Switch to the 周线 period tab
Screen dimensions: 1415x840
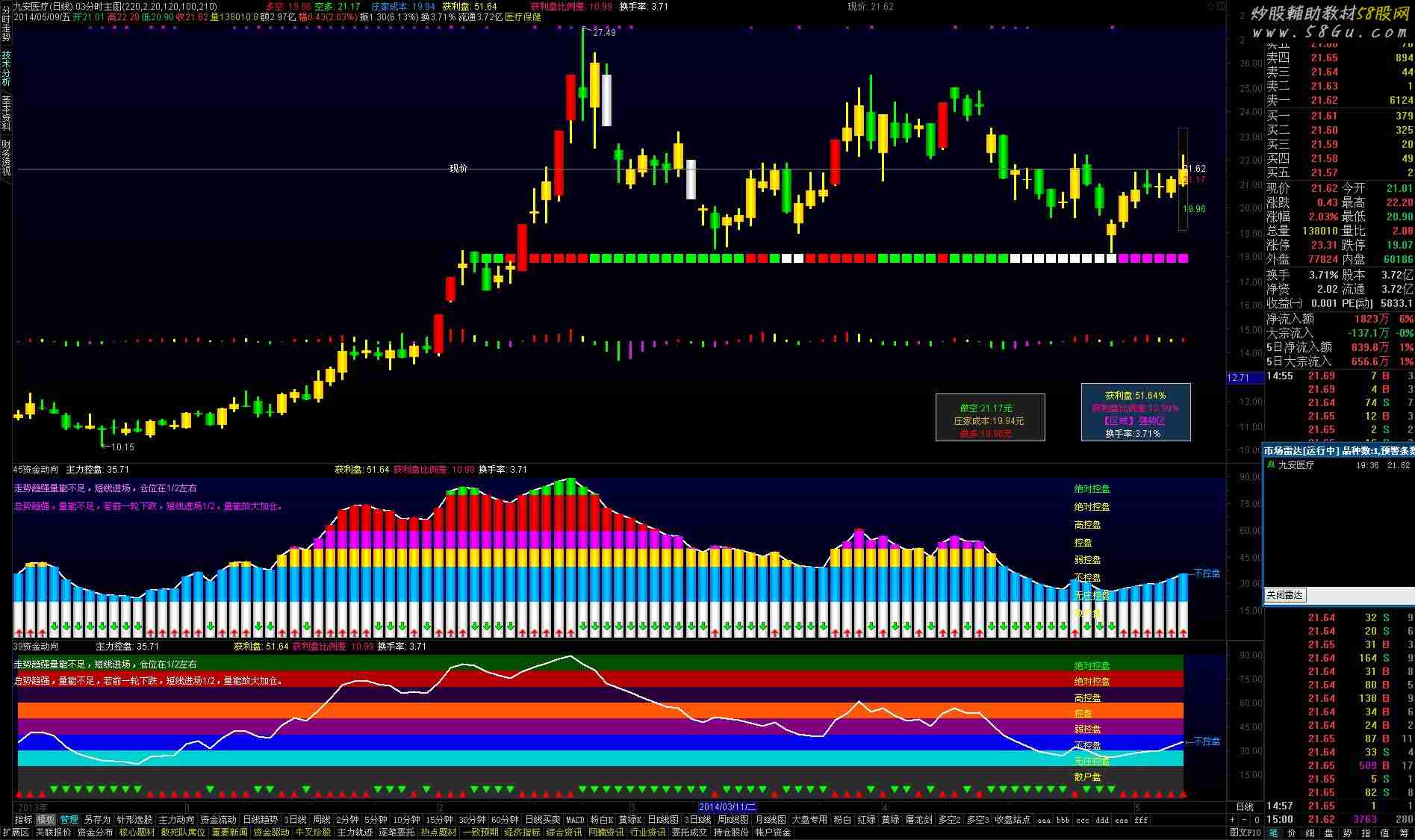click(x=321, y=820)
